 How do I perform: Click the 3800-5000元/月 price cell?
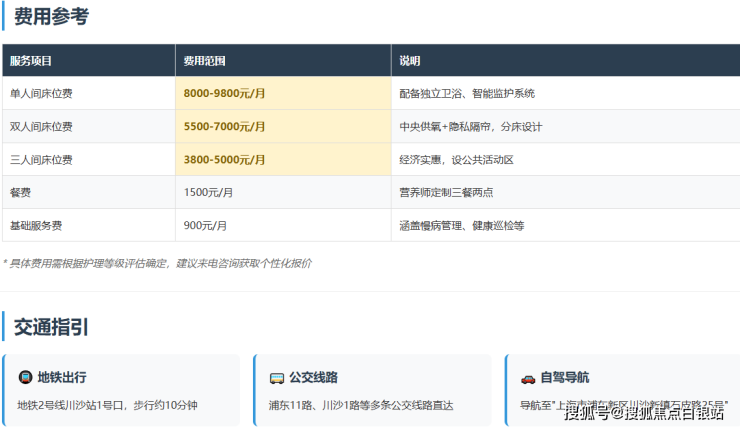[225, 160]
